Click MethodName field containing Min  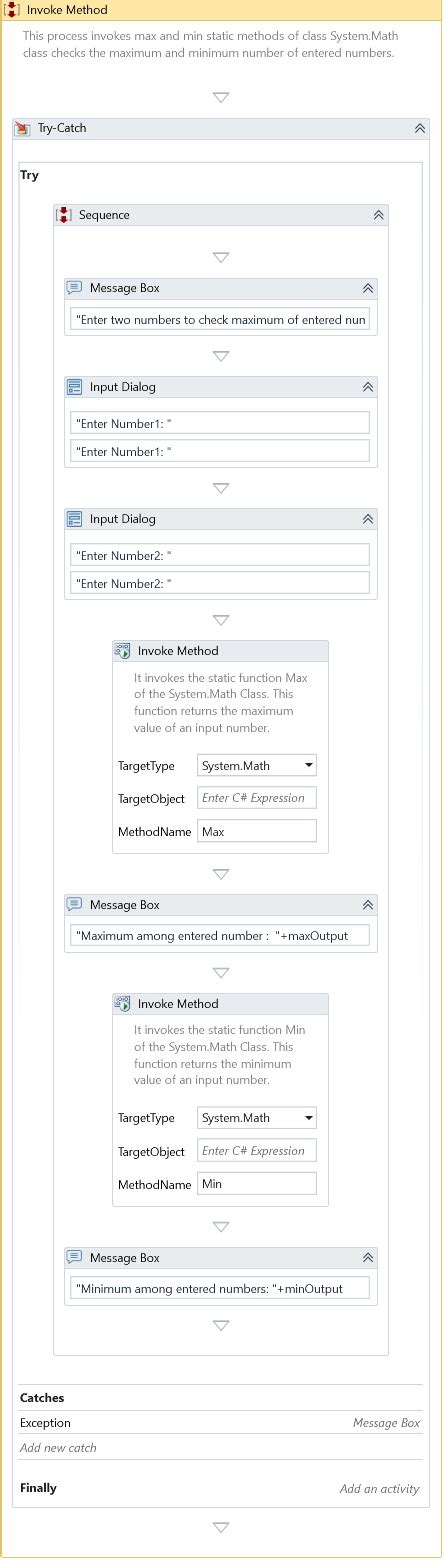click(257, 1184)
